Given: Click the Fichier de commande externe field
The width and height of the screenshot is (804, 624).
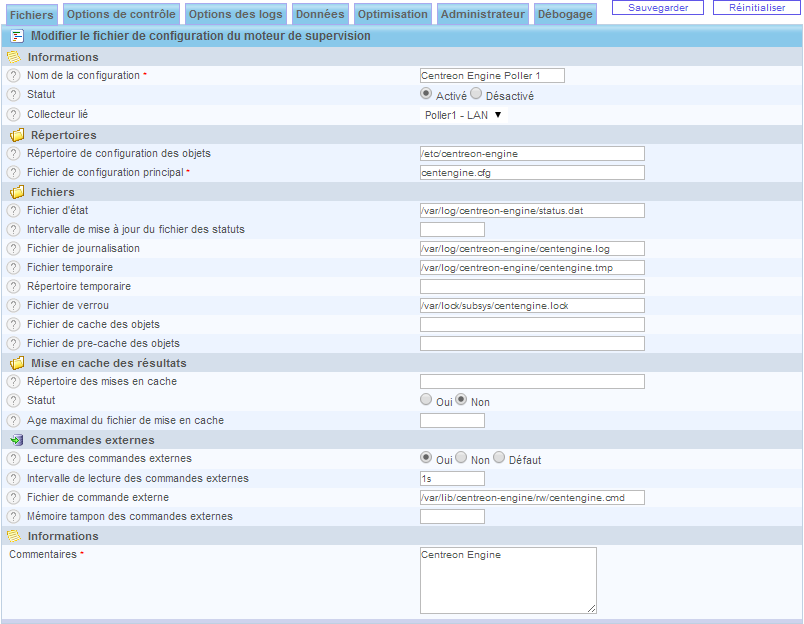Looking at the screenshot, I should [532, 497].
